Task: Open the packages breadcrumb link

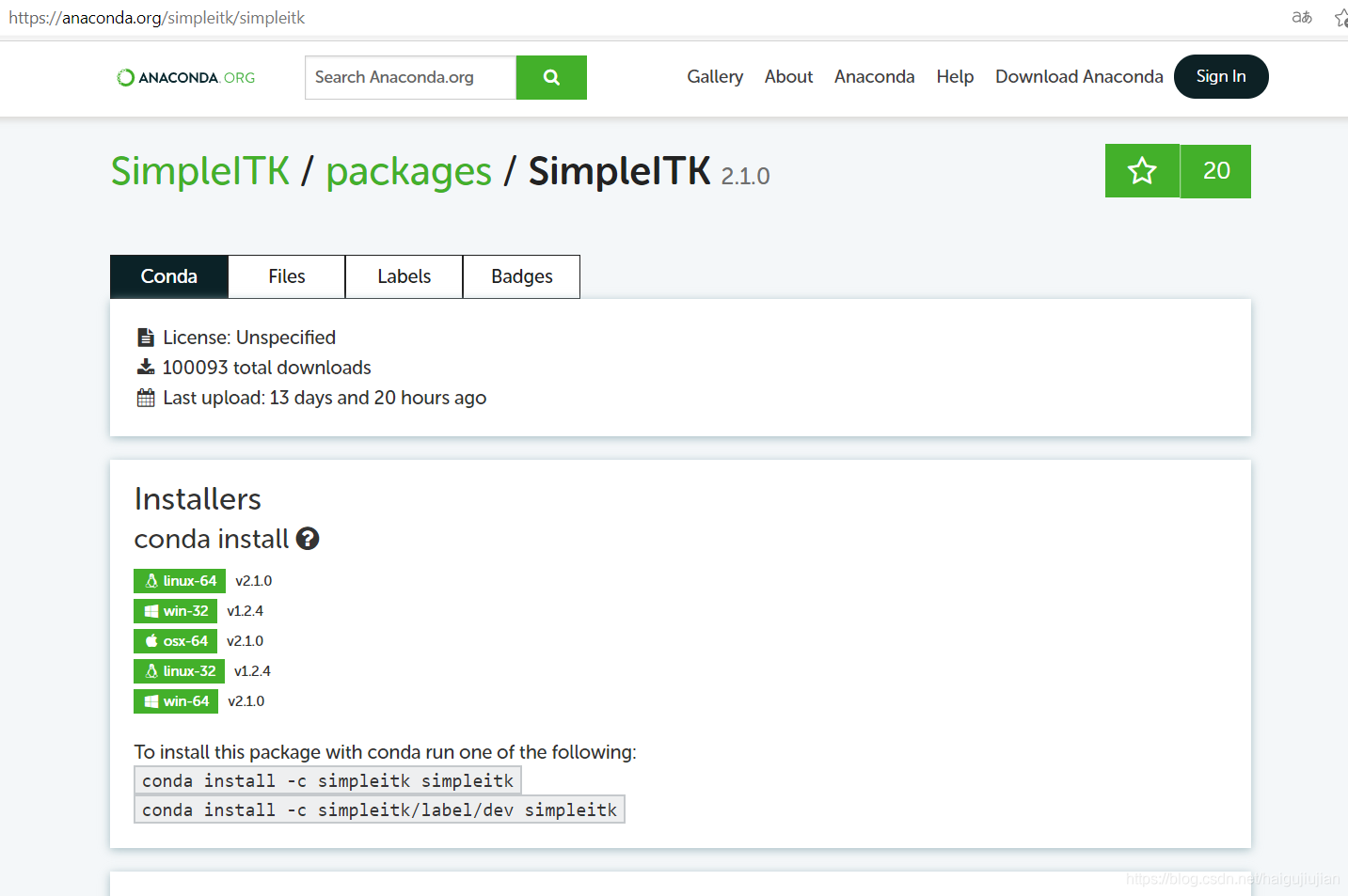Action: (408, 171)
